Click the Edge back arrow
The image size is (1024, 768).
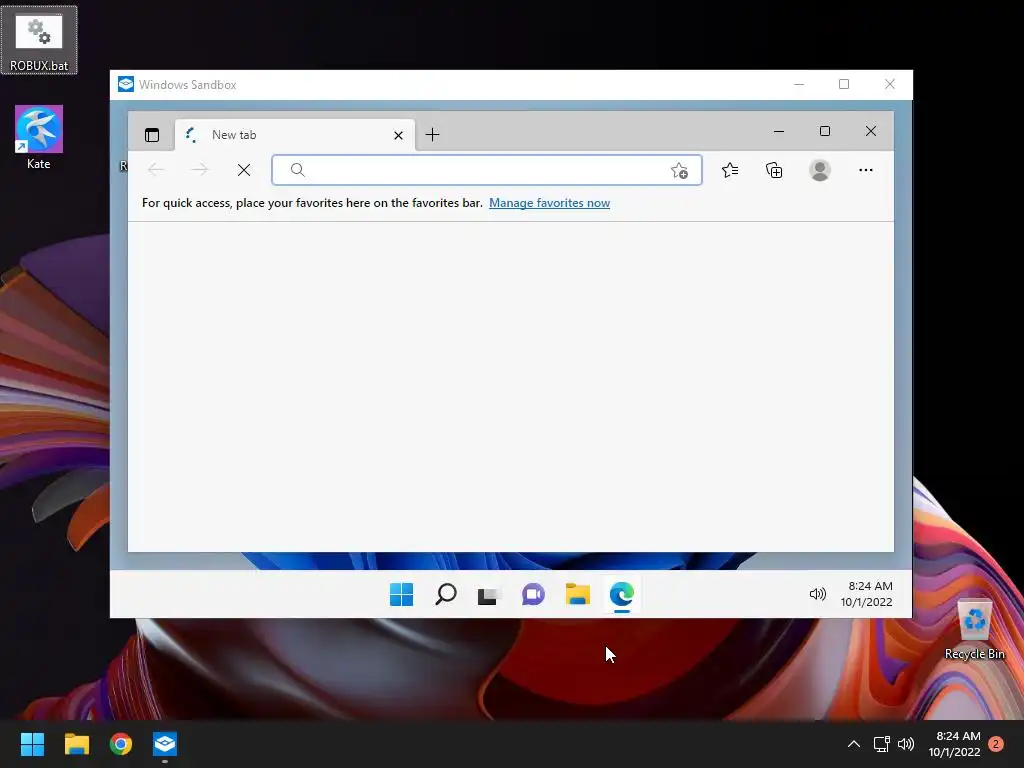[156, 170]
